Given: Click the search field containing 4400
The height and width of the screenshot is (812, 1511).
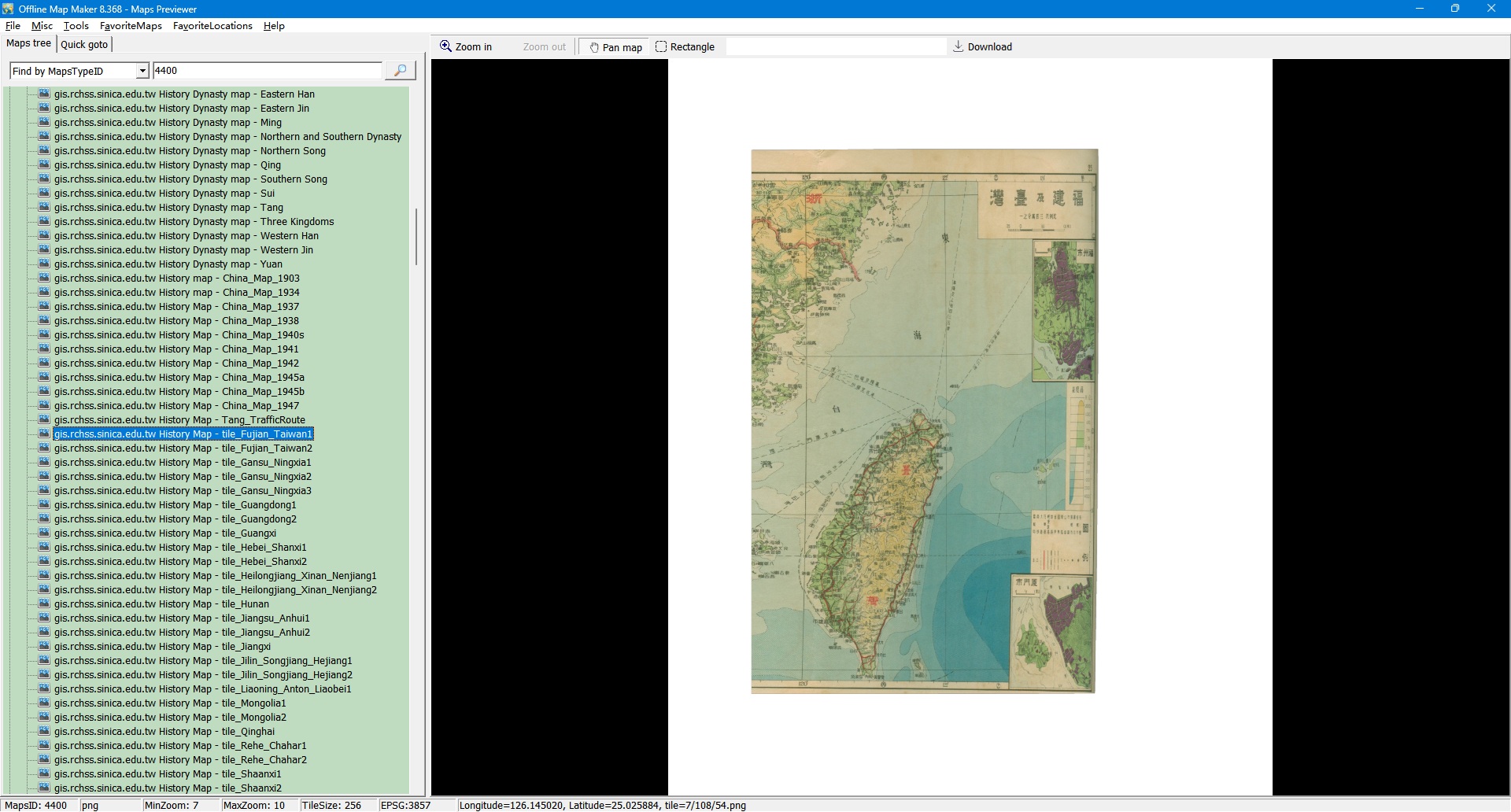Looking at the screenshot, I should point(267,71).
